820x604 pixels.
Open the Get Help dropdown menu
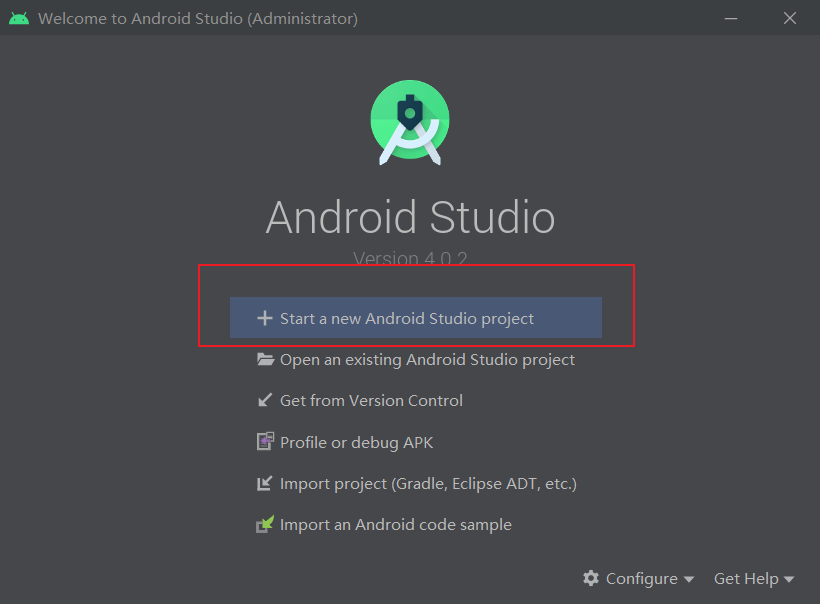click(746, 578)
